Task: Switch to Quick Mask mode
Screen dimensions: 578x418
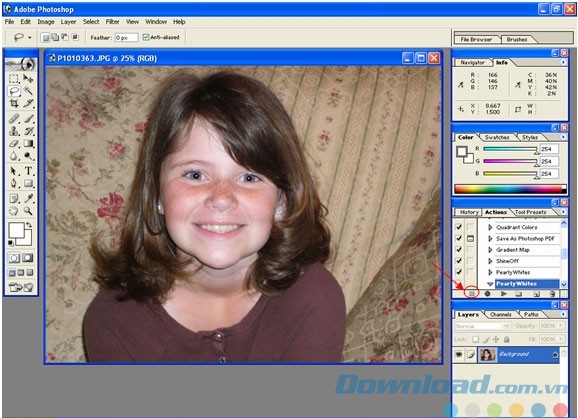Action: [x=28, y=258]
